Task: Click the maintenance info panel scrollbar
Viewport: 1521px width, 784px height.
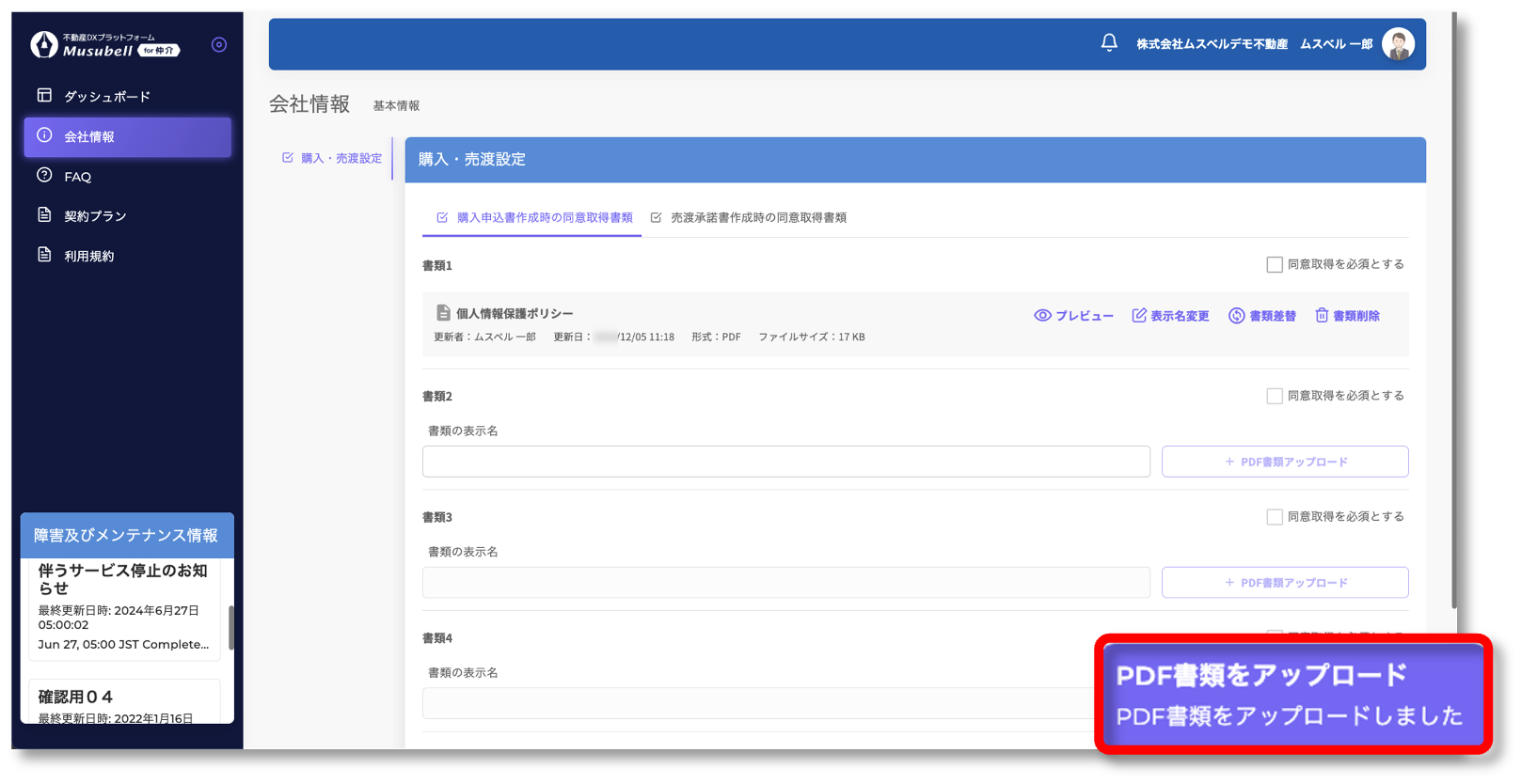Action: pos(230,627)
